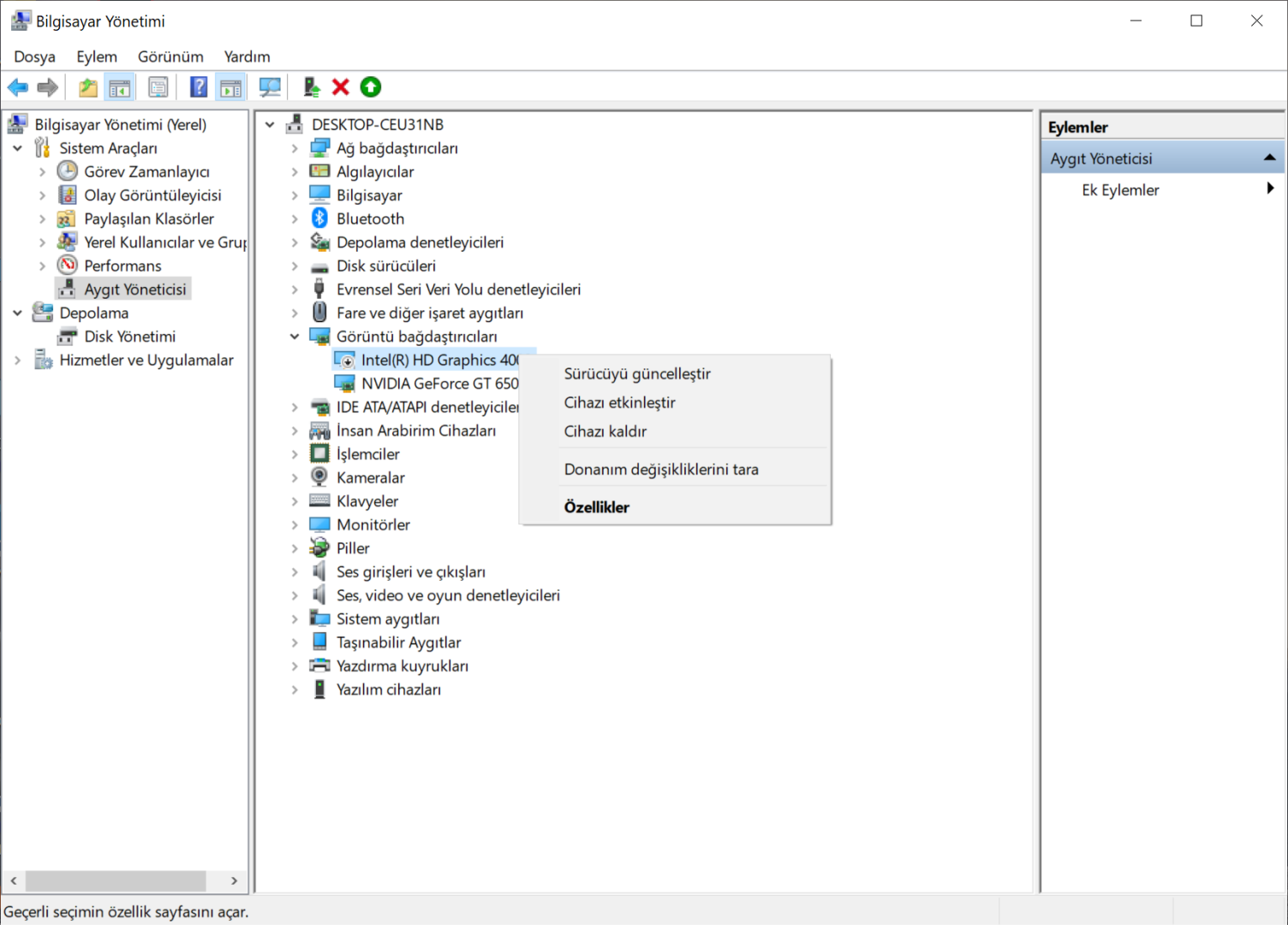The width and height of the screenshot is (1288, 925).
Task: Choose Sürücüyü güncelleştir from context menu
Action: coord(676,373)
